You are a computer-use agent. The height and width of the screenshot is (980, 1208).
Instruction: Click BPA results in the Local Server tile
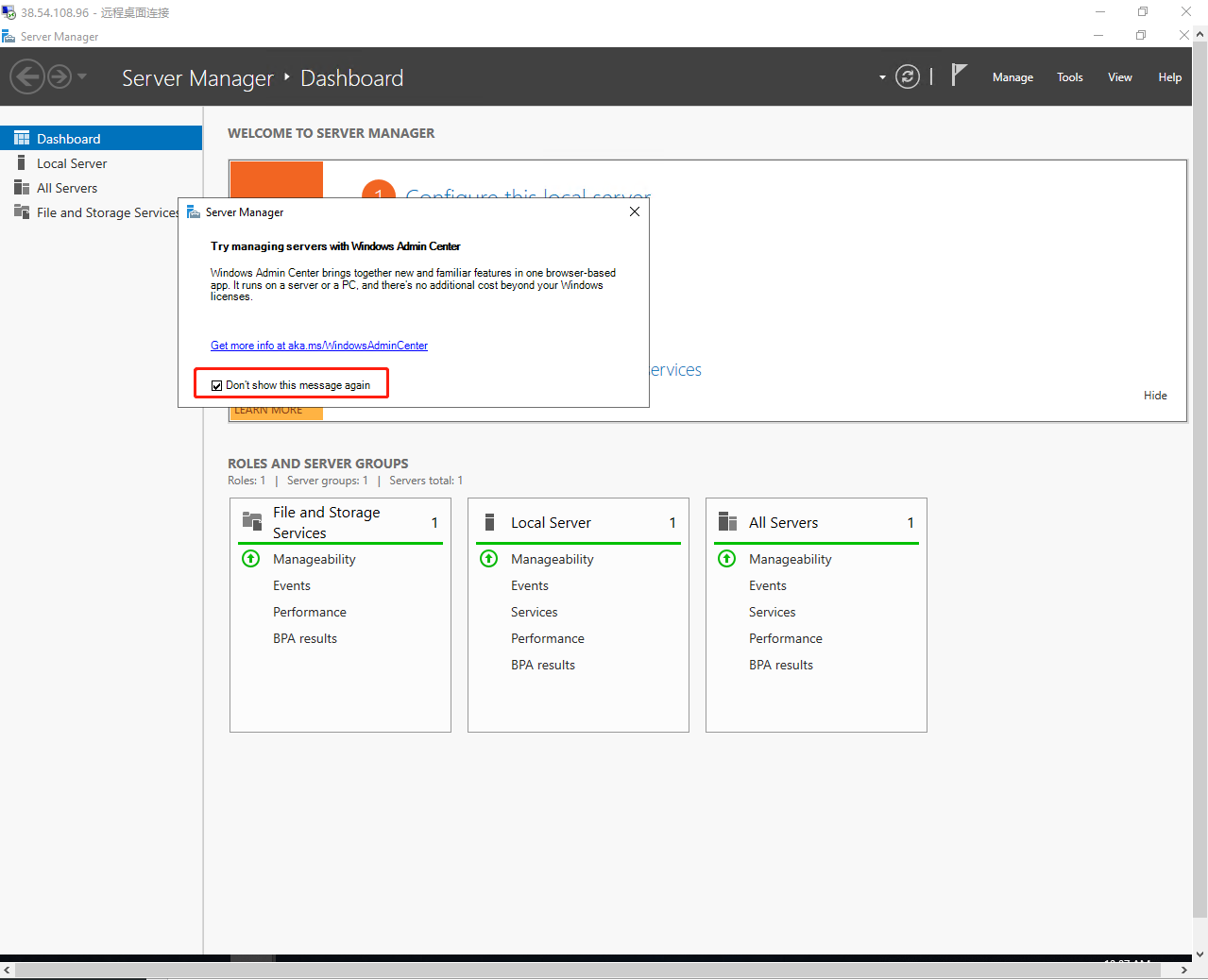click(543, 665)
